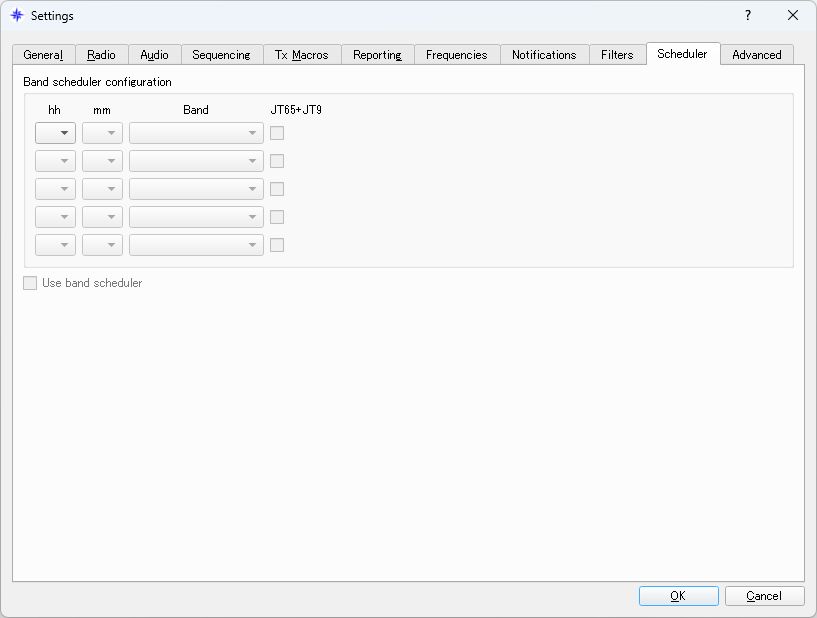Select the Advanced settings tab
Screen dimensions: 817x618
(x=757, y=55)
